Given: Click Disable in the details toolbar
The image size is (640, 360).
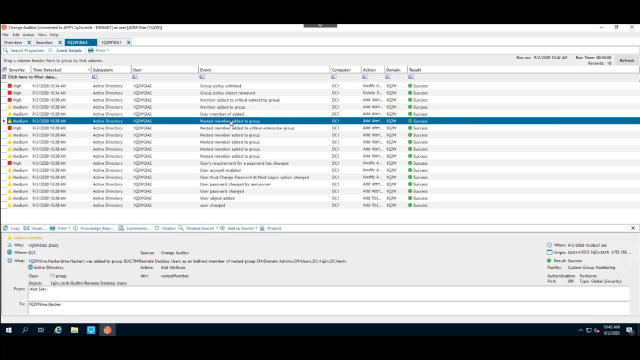Looking at the screenshot, I should coord(165,228).
